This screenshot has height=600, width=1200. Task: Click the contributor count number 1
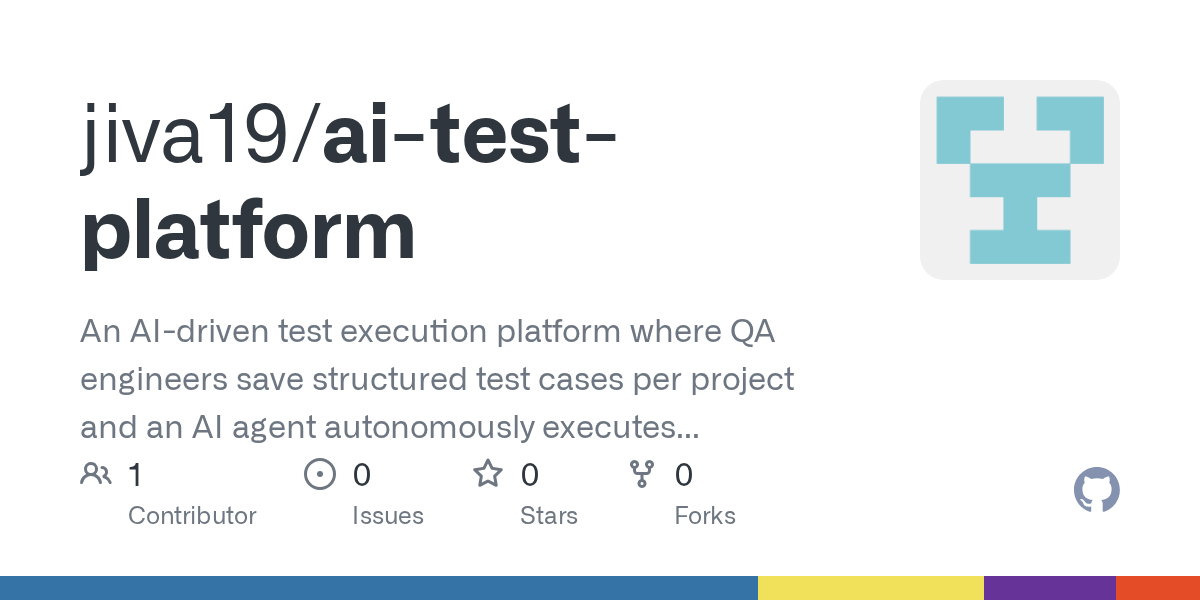(x=135, y=474)
